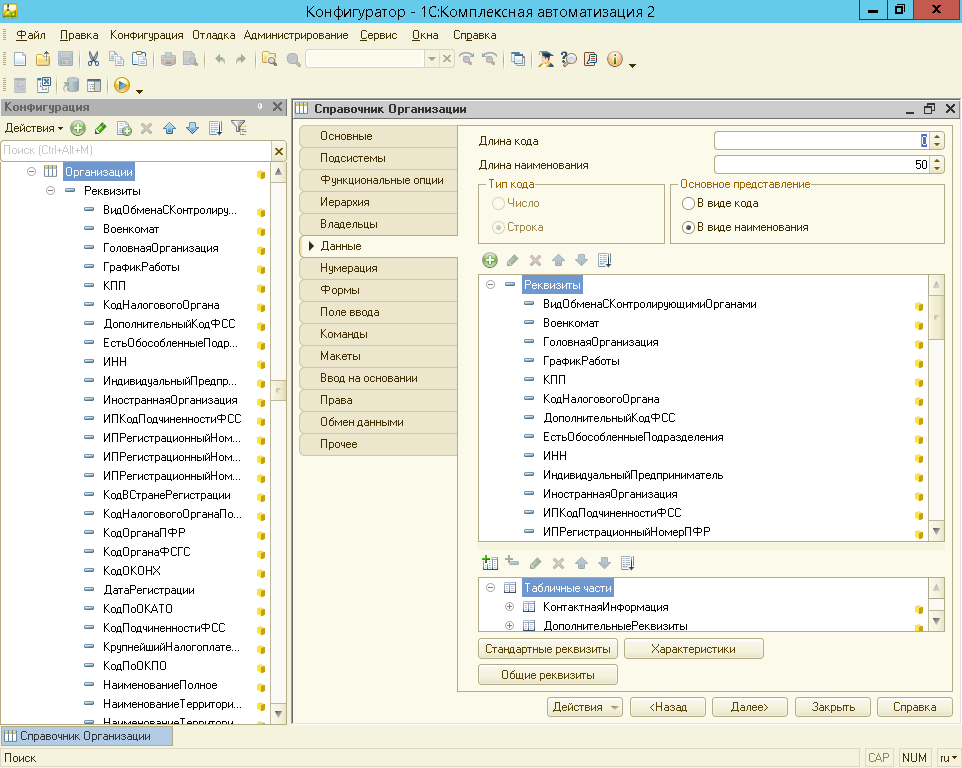Collapse Реквизиты in the Данные attributes list
This screenshot has height=768, width=962.
pyautogui.click(x=490, y=285)
